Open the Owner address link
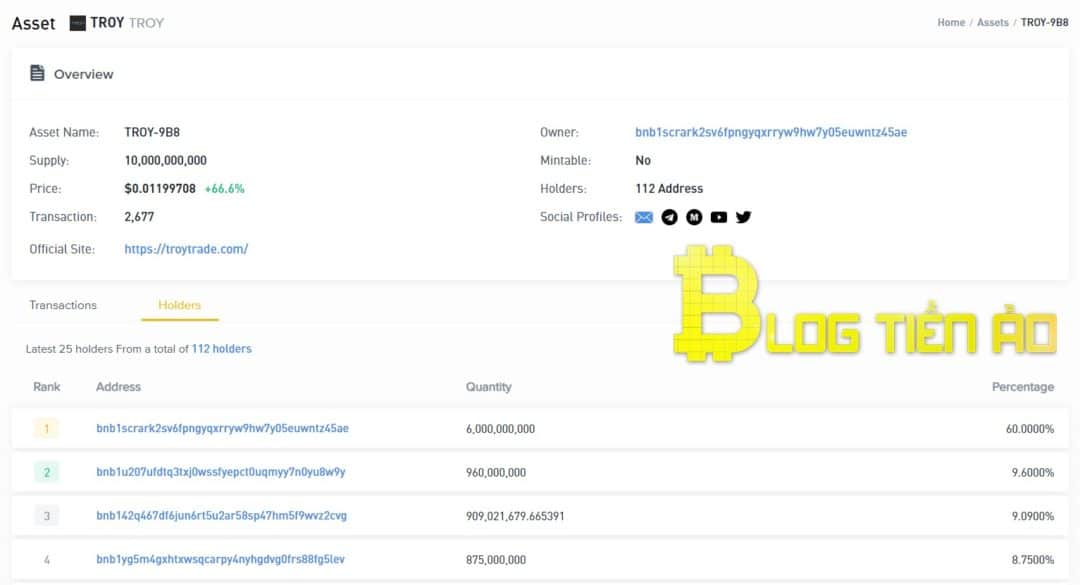Screen dimensions: 1080x585 [x=771, y=132]
